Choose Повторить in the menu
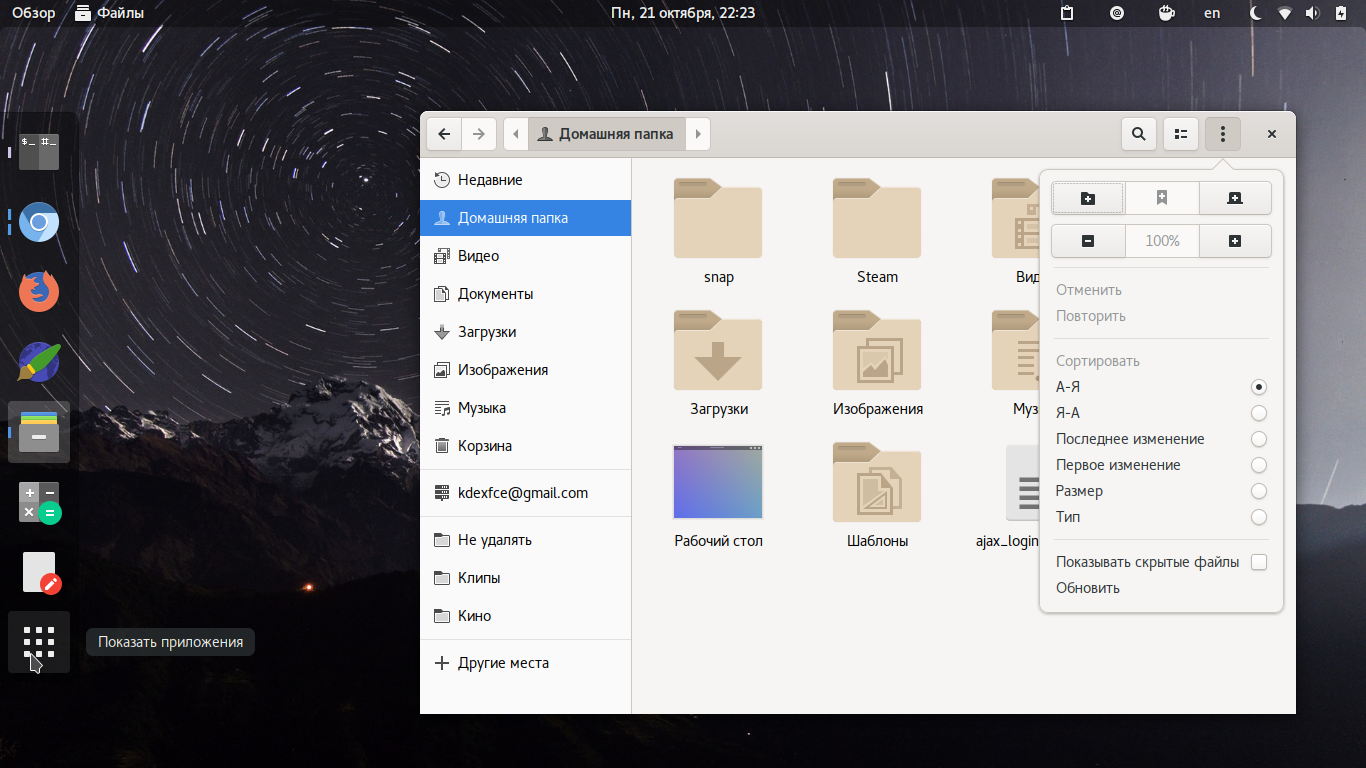1366x768 pixels. [1161, 316]
